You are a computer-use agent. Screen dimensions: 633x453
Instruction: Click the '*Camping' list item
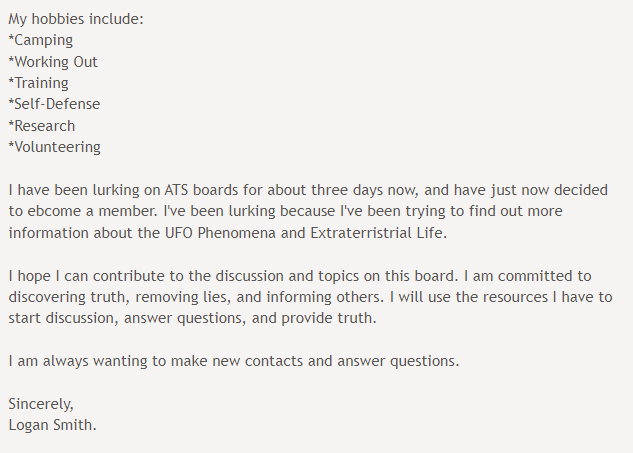[40, 40]
